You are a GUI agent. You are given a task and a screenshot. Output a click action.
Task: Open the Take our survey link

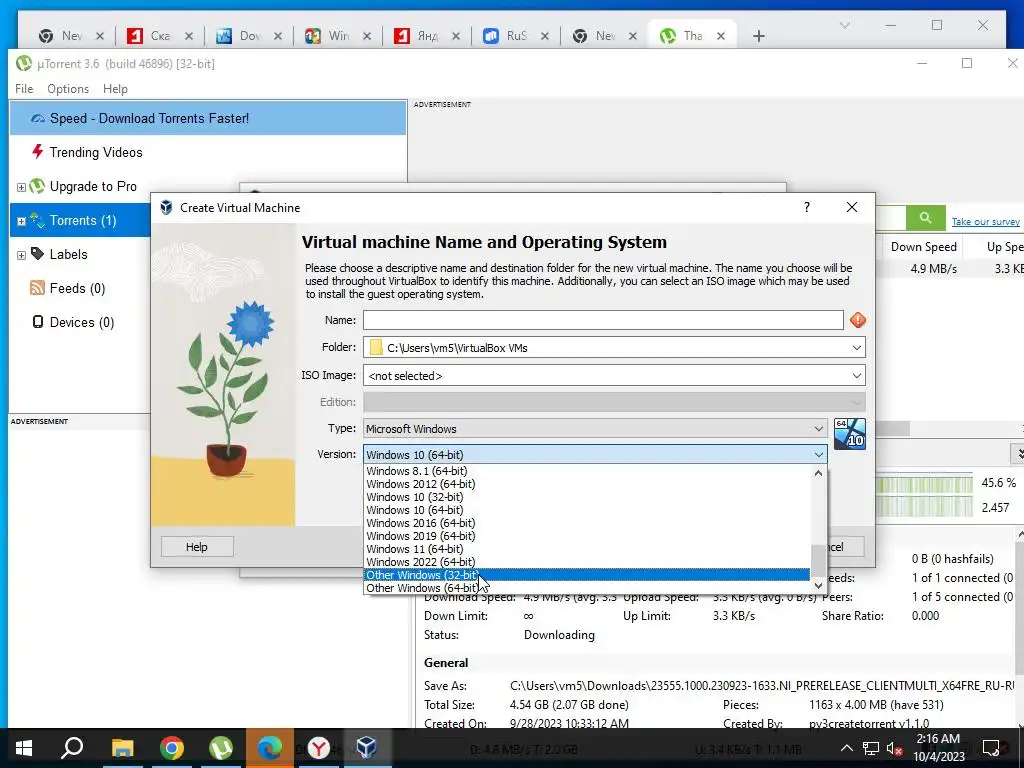[985, 221]
